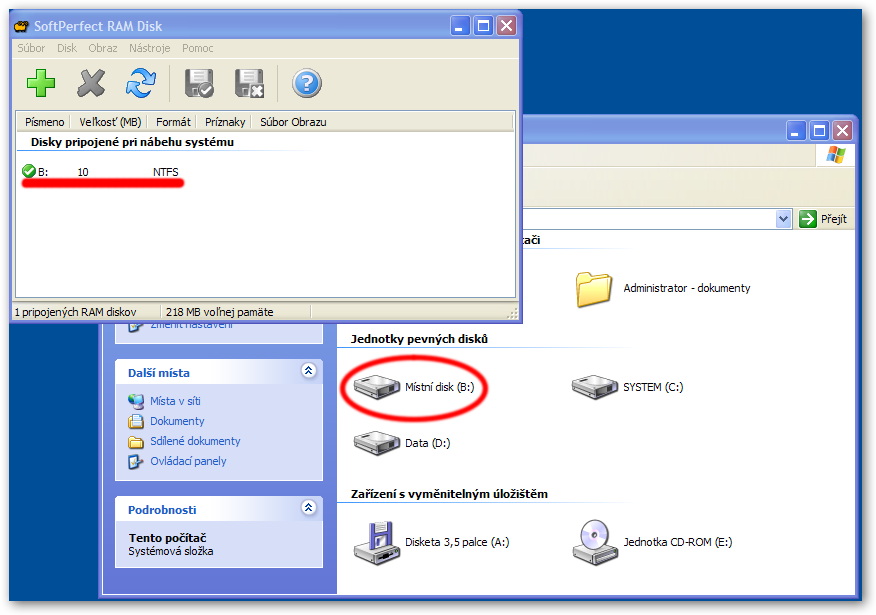Close the SoftPerfect RAM Disk window
Viewport: 876px width, 615px height.
click(507, 26)
